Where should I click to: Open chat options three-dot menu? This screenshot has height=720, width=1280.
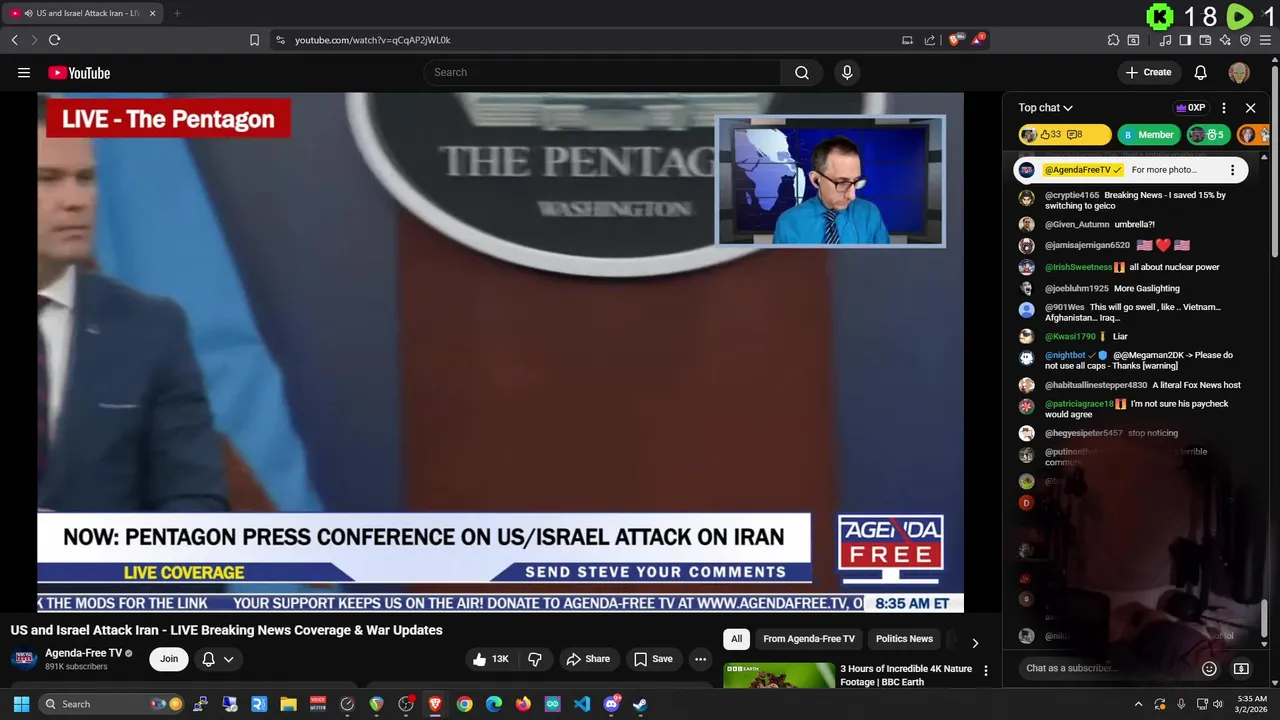click(x=1224, y=108)
